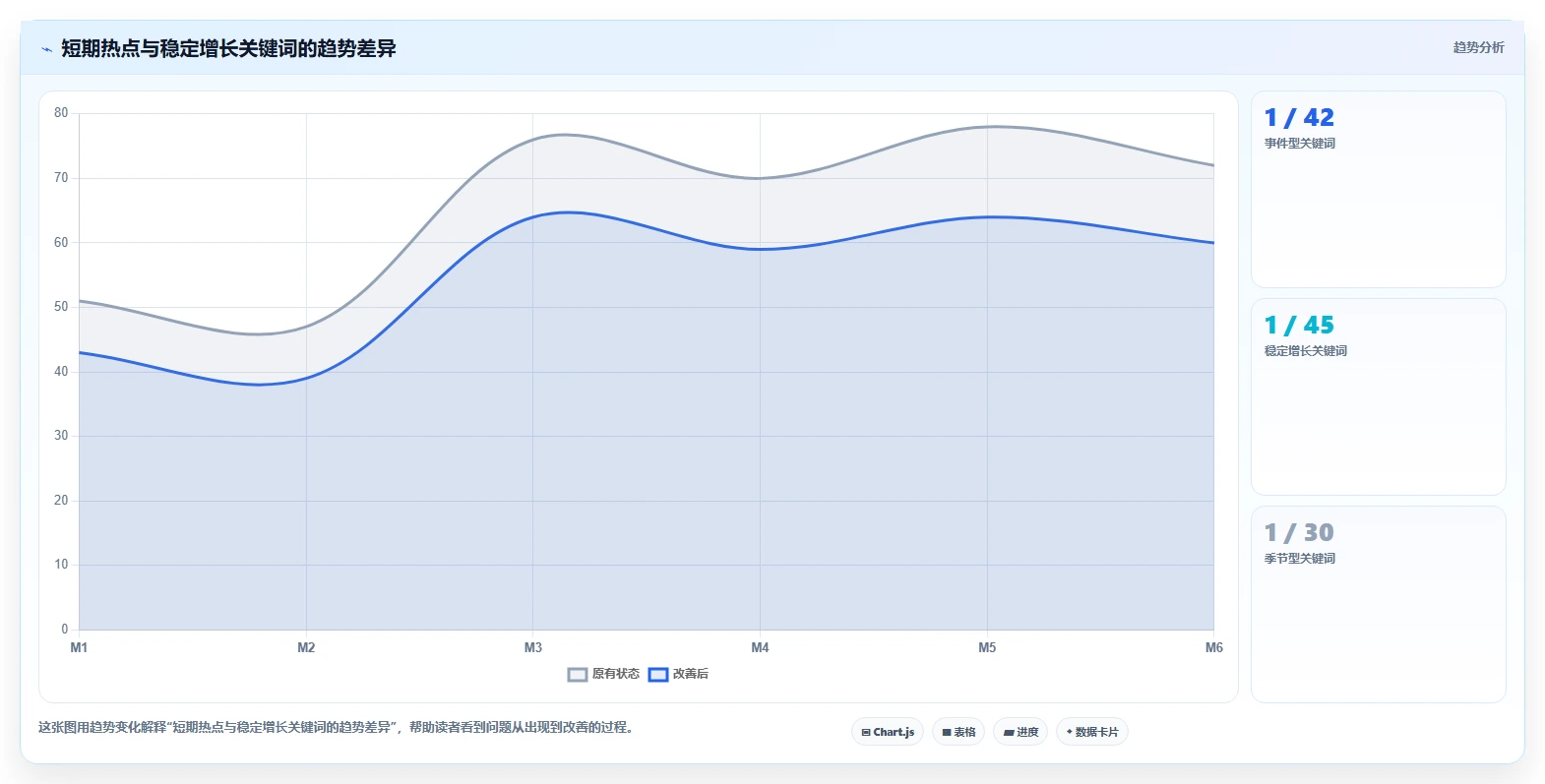1545x784 pixels.
Task: Open the 季节型关键词 card
Action: click(1378, 605)
